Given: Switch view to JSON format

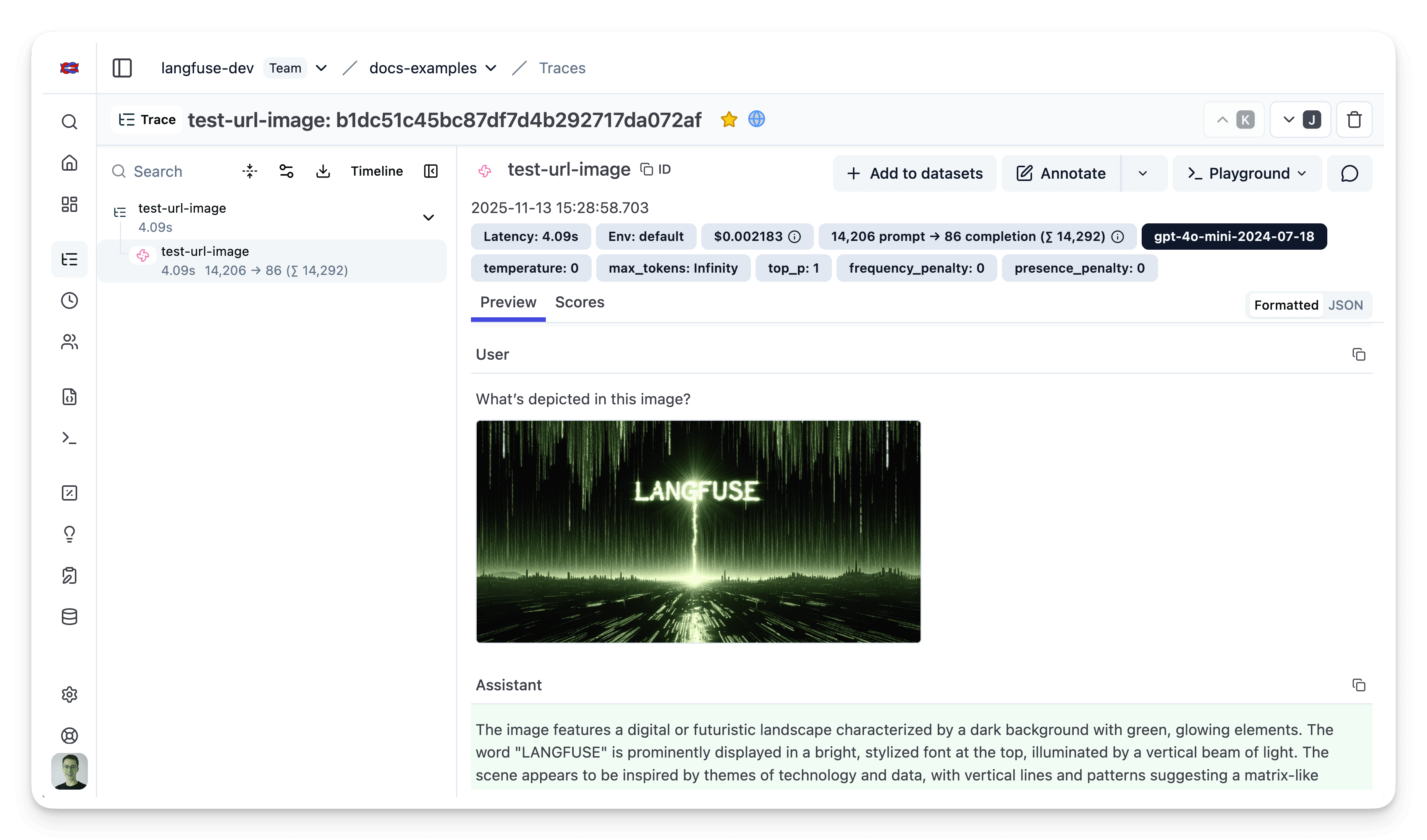Looking at the screenshot, I should (x=1345, y=305).
